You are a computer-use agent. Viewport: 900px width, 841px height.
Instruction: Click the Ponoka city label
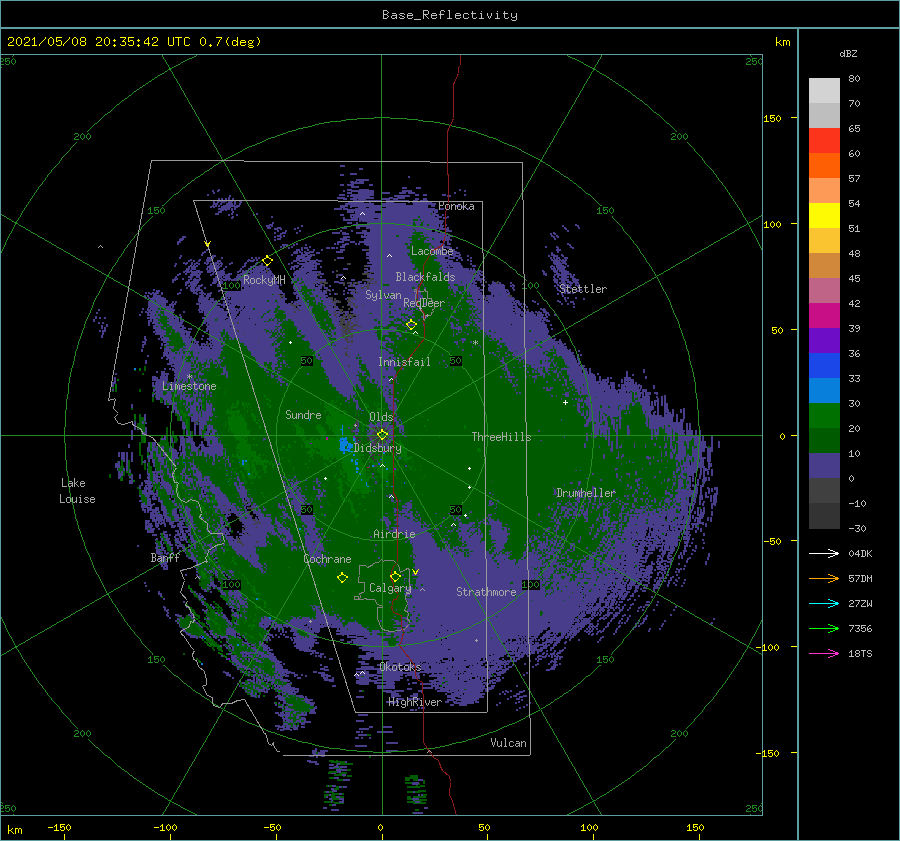456,206
